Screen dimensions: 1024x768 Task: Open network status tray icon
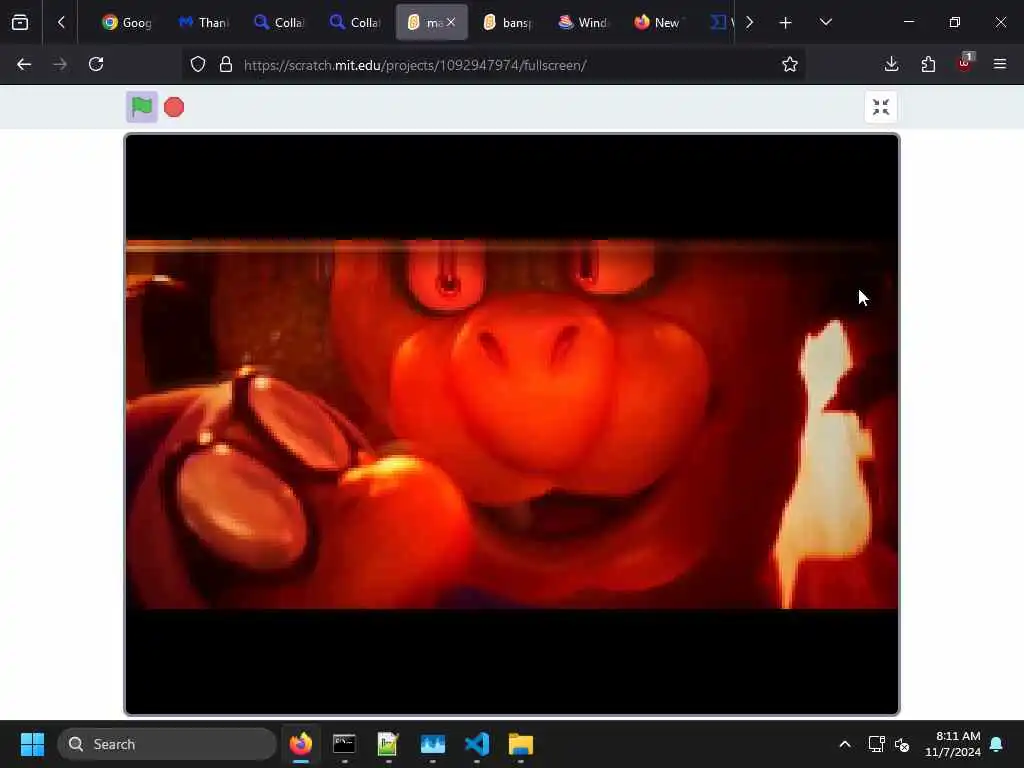[876, 744]
